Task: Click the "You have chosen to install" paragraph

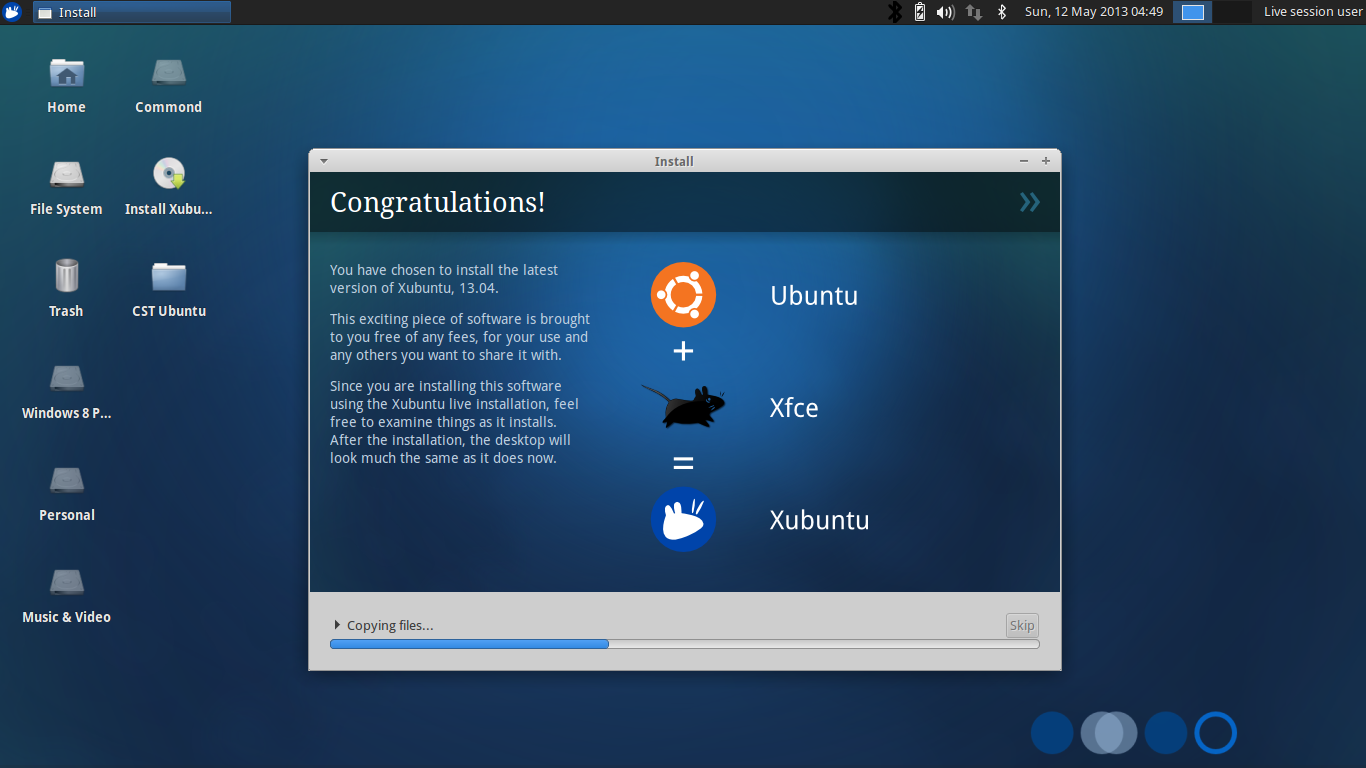Action: click(x=444, y=279)
